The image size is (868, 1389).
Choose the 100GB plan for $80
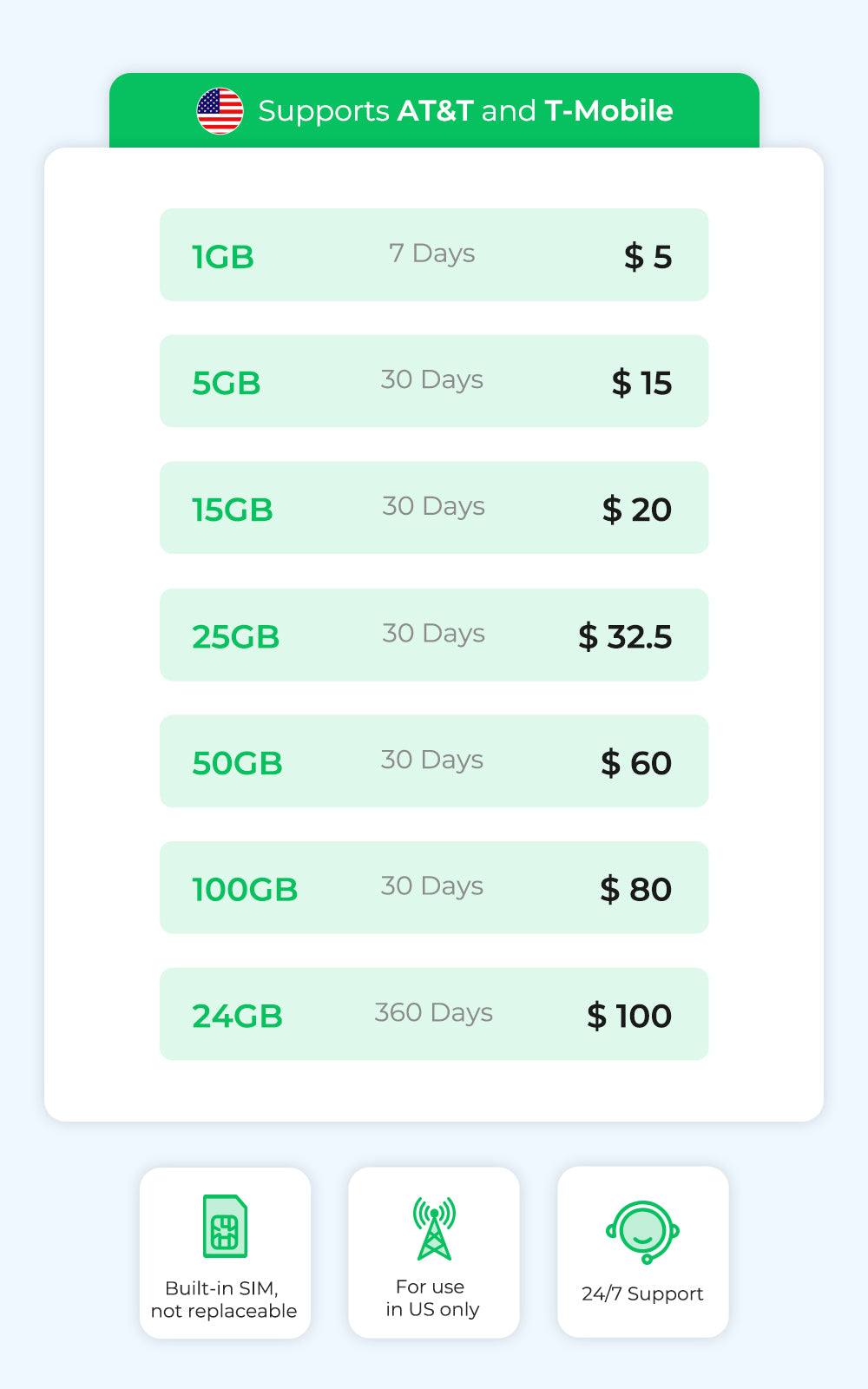click(x=434, y=887)
